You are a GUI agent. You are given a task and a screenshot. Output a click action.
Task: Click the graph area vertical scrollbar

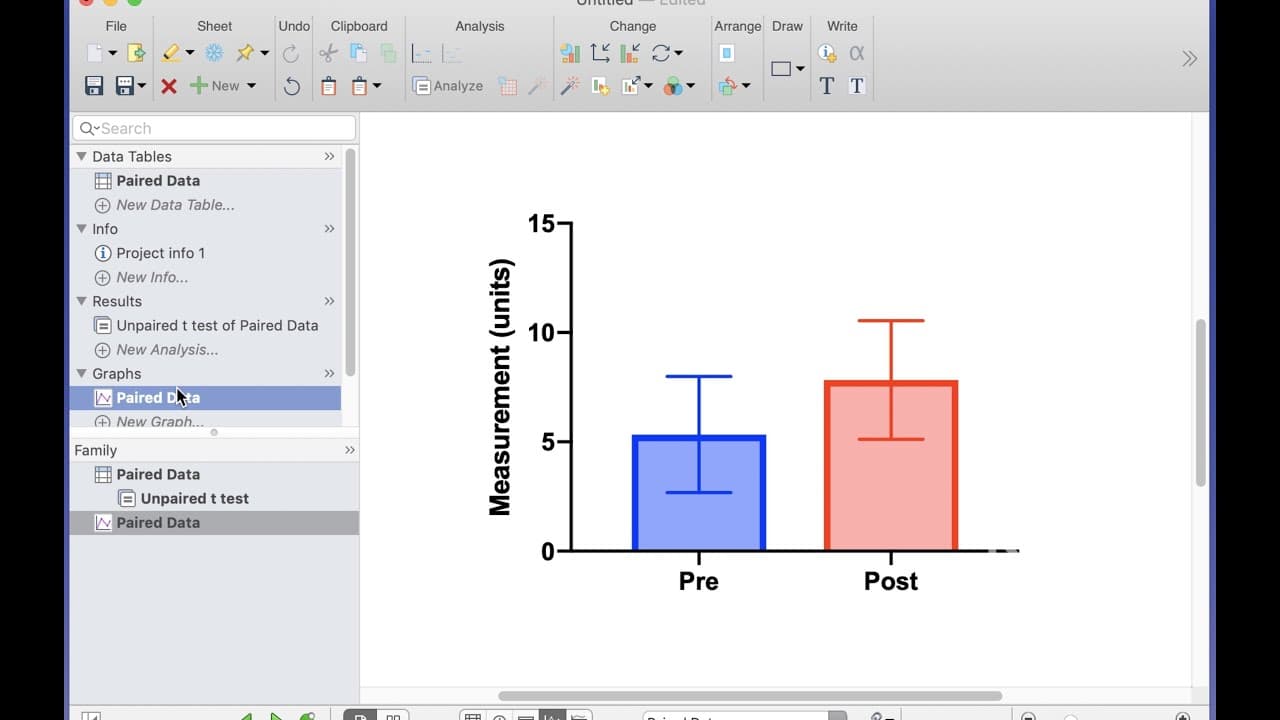pos(1201,403)
